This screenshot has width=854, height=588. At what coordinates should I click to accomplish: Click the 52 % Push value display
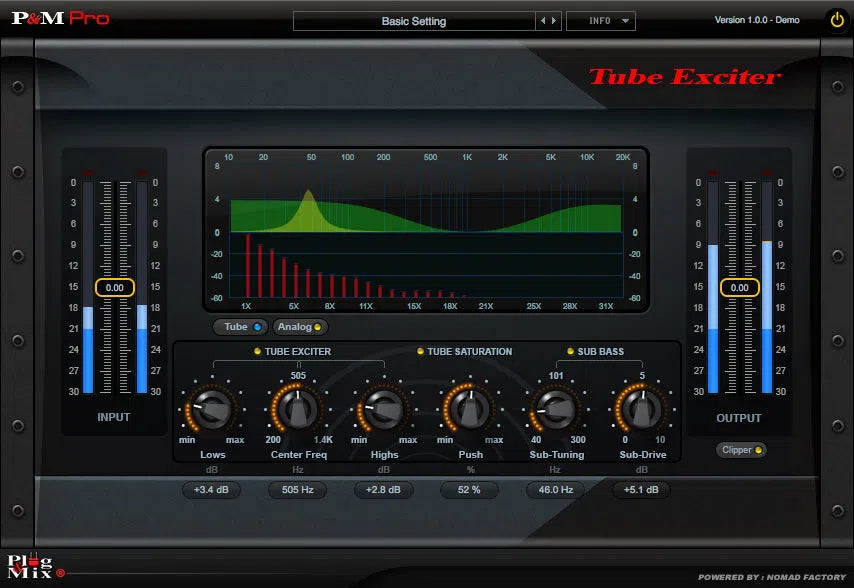pos(469,490)
